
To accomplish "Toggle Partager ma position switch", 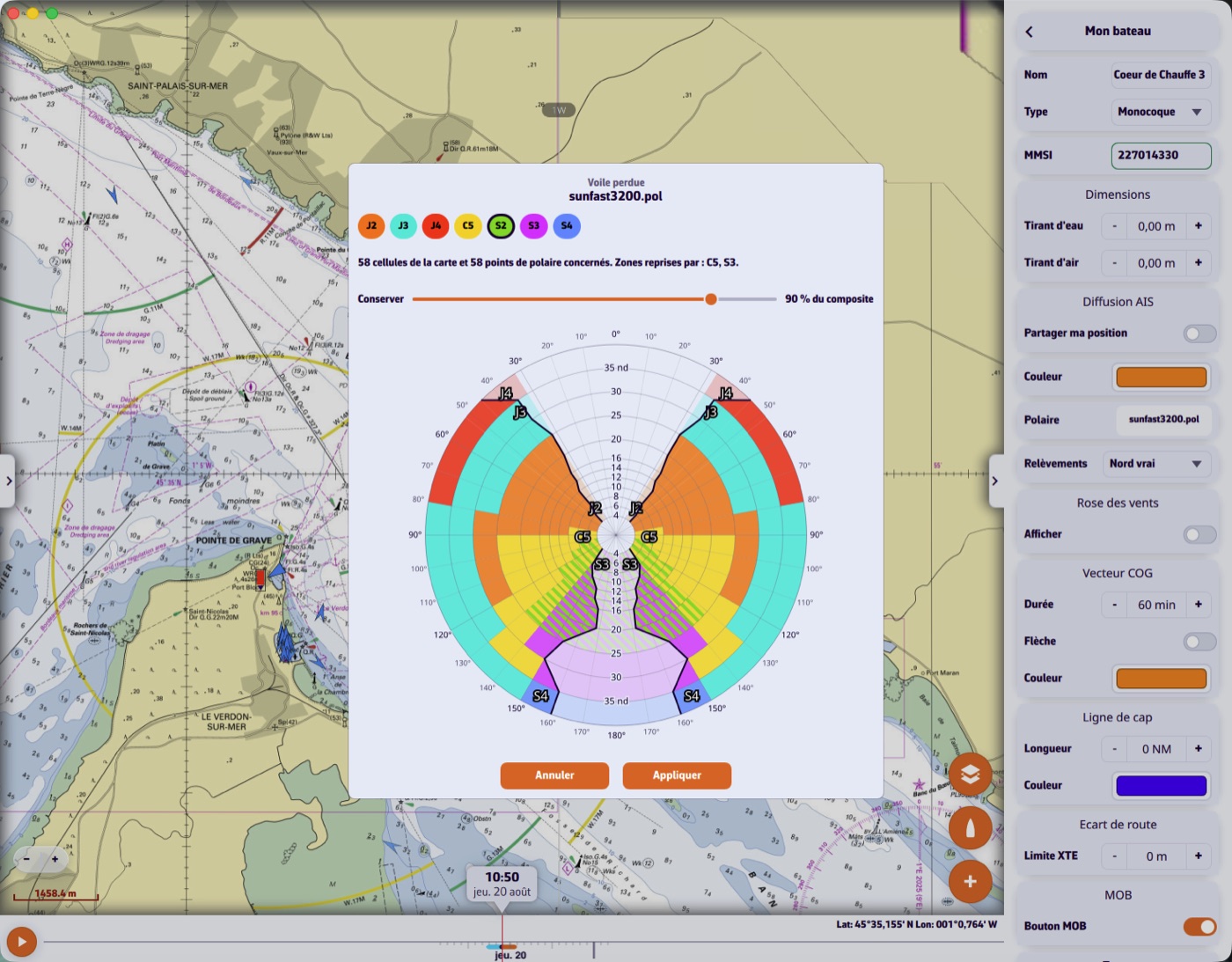I will [1199, 334].
